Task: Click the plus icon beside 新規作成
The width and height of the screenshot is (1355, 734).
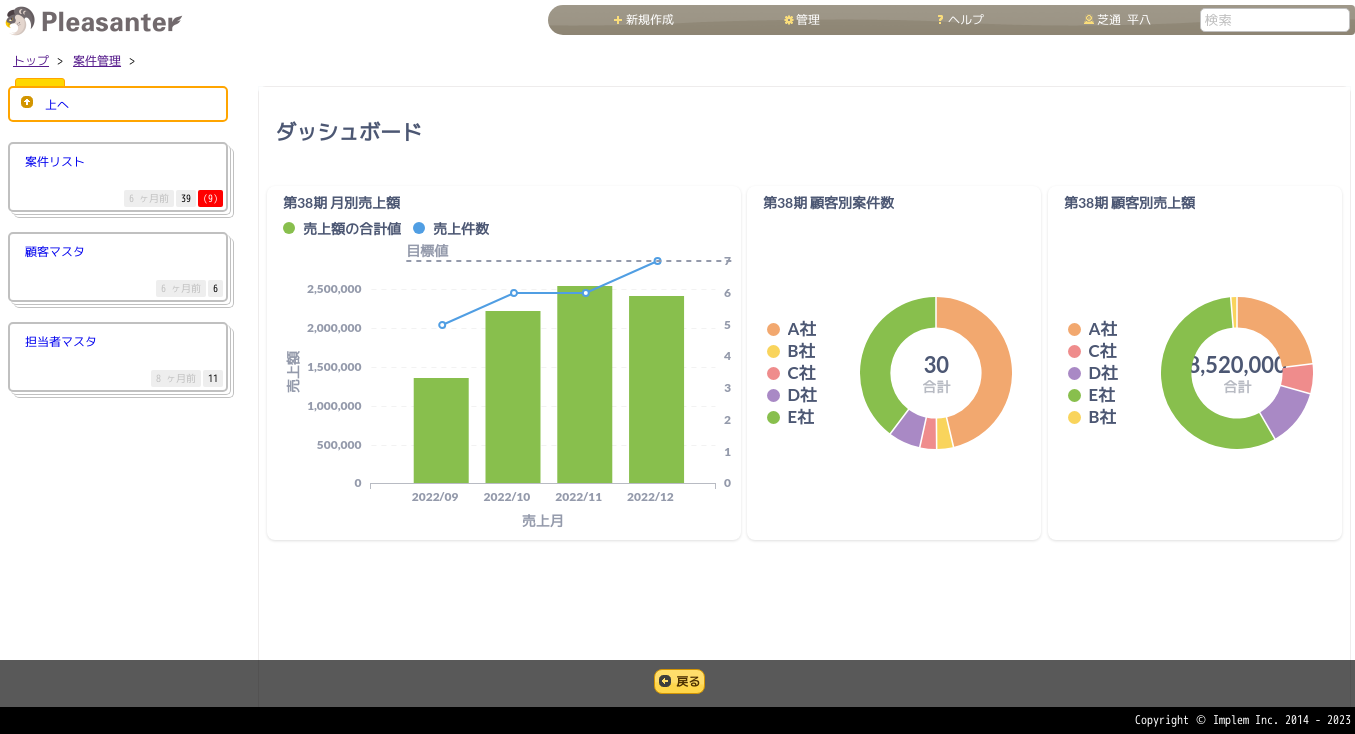Action: pos(618,20)
